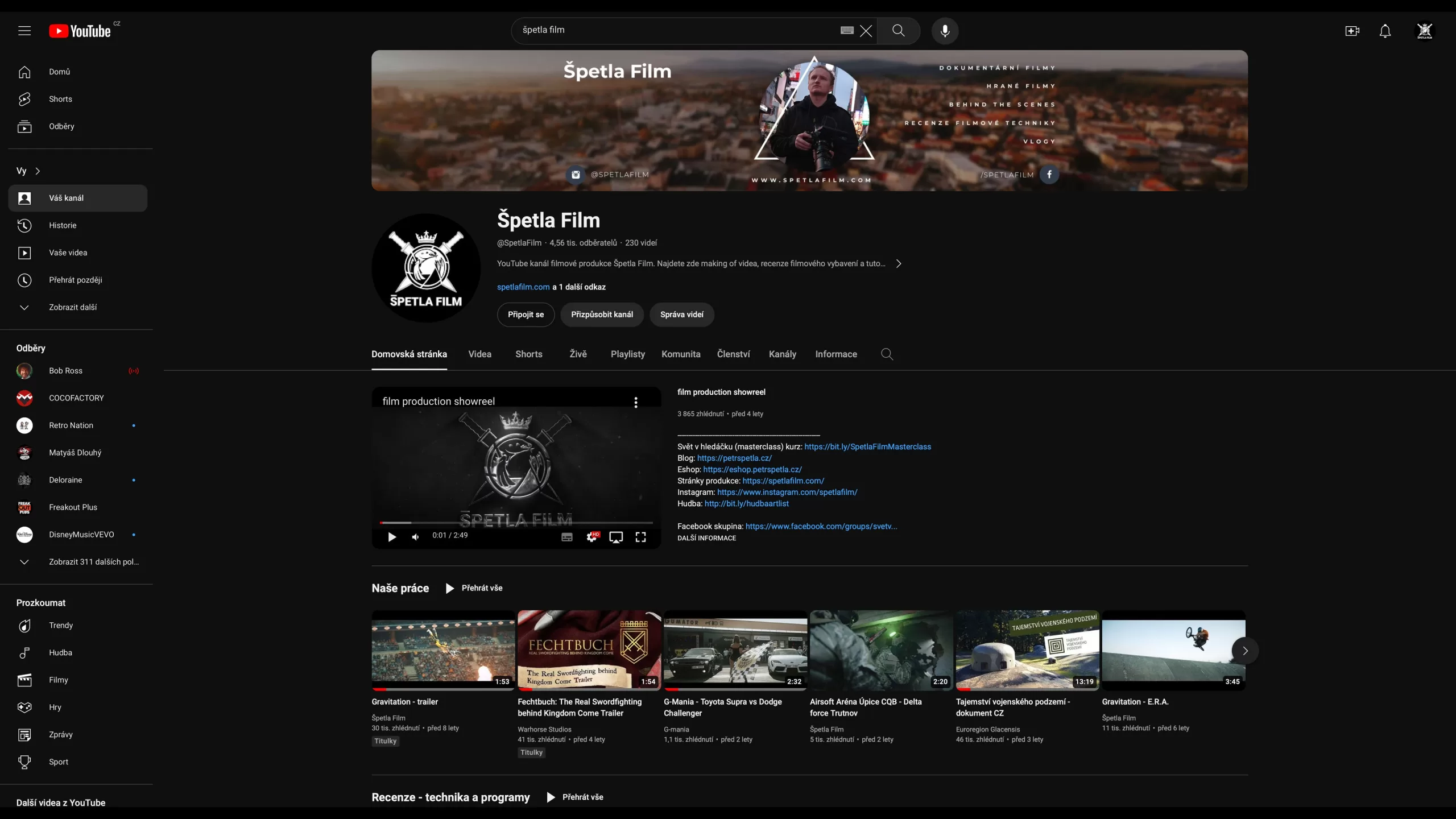This screenshot has height=819, width=1456.
Task: Select Váš kanál in the sidebar
Action: click(78, 198)
